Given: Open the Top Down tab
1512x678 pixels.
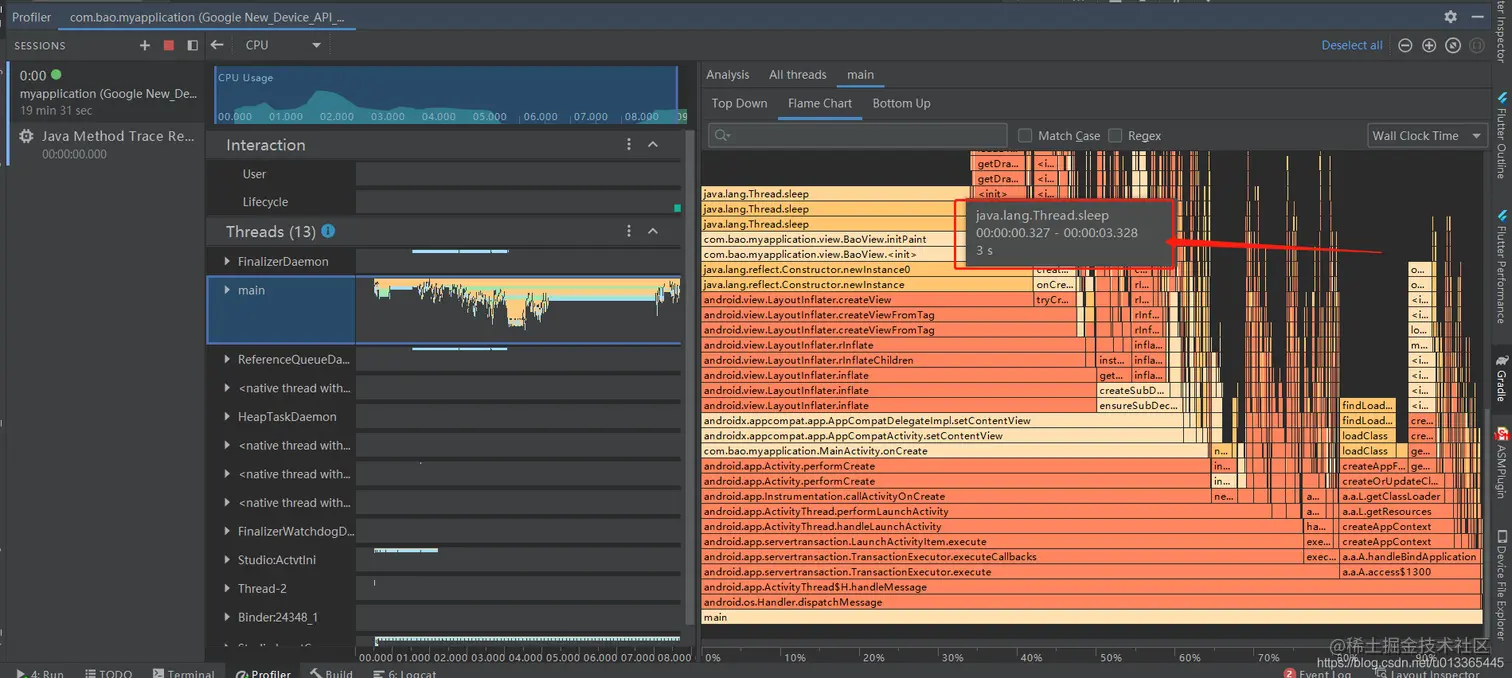Looking at the screenshot, I should point(739,103).
